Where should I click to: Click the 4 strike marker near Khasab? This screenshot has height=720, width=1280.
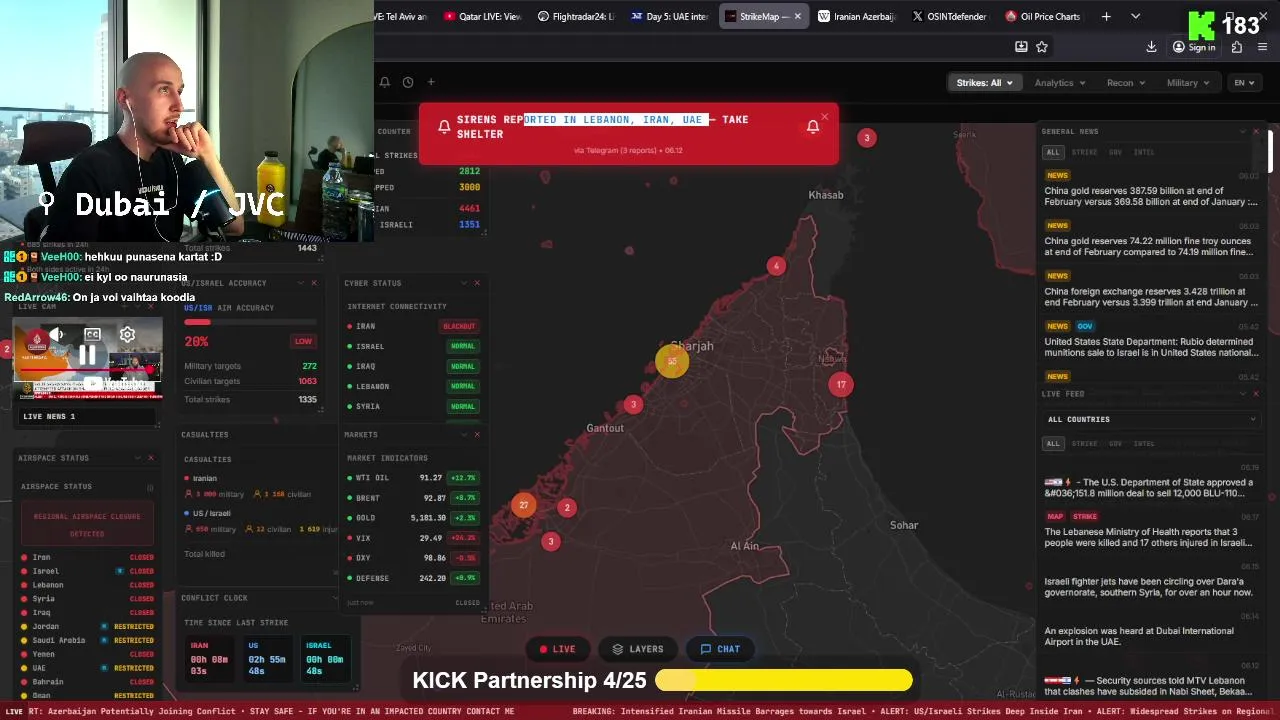point(776,265)
